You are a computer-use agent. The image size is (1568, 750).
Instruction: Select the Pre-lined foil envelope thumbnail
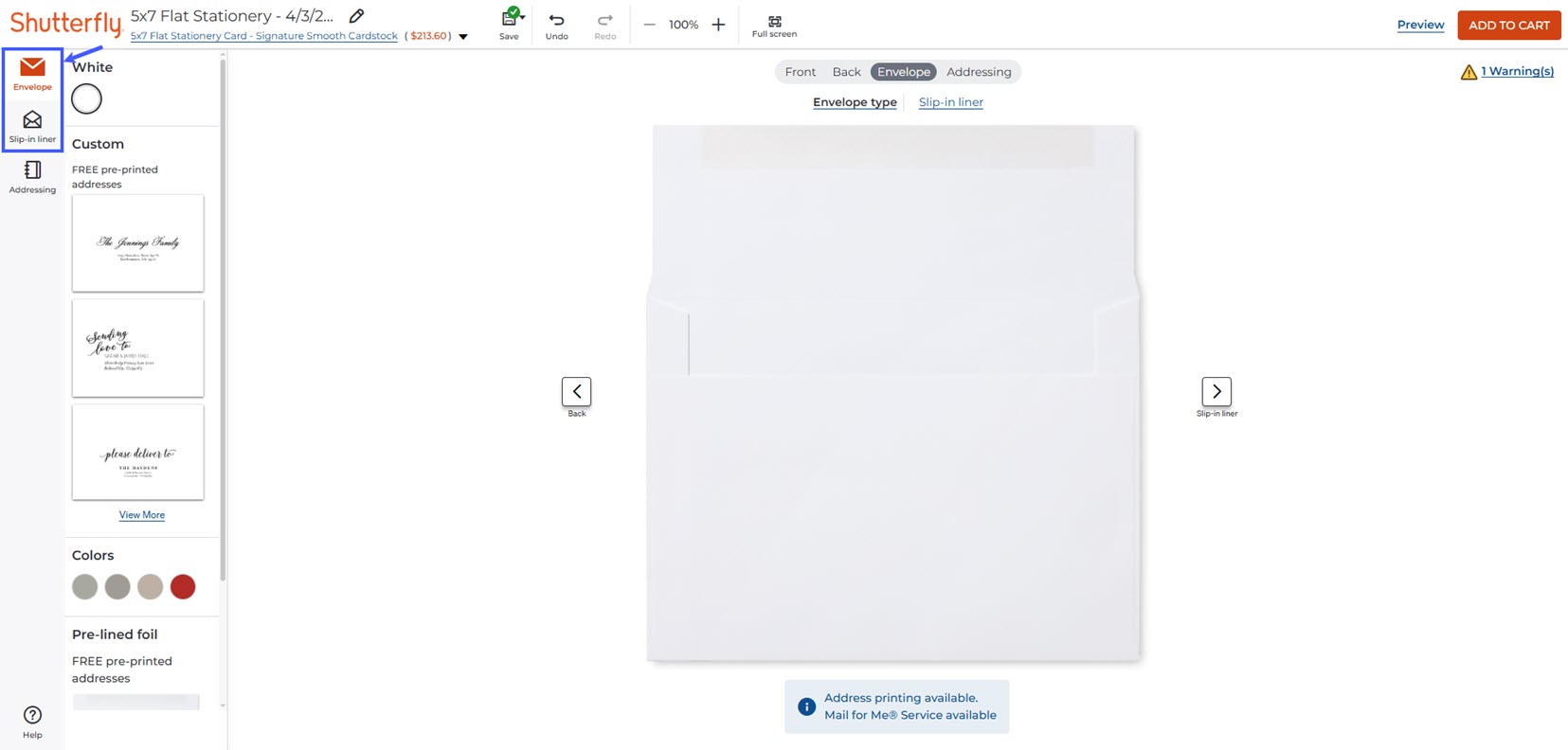[136, 702]
